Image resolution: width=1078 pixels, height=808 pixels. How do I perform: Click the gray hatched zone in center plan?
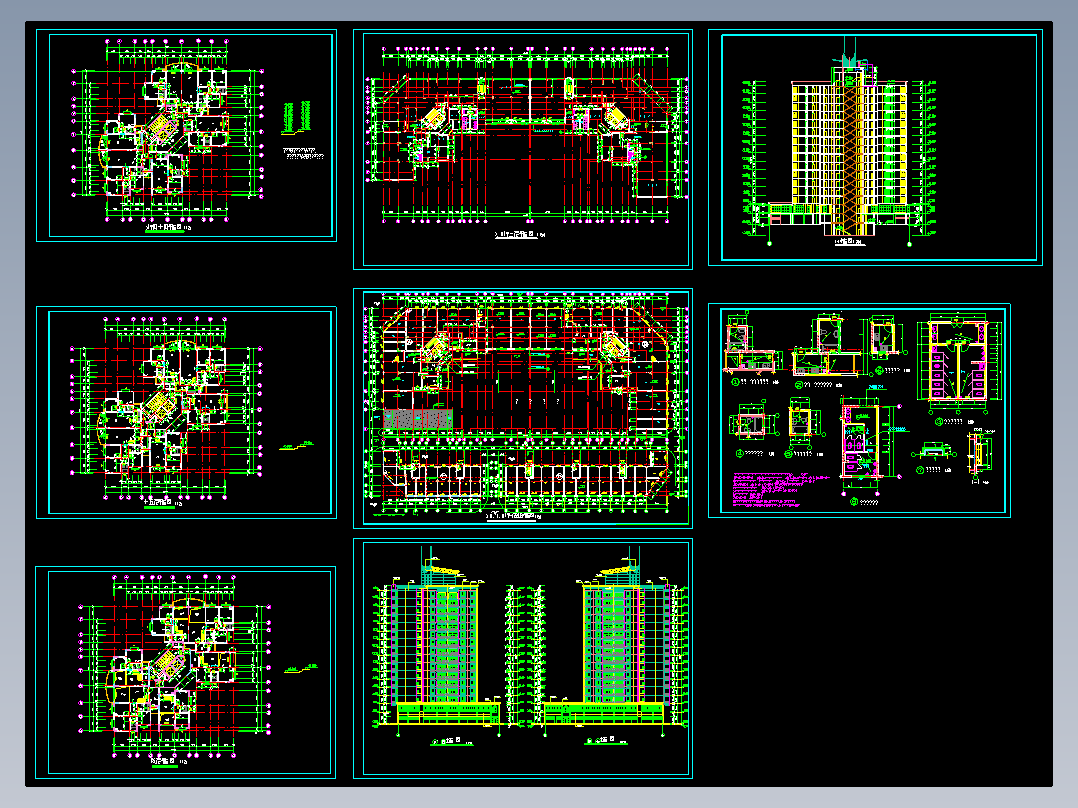418,420
